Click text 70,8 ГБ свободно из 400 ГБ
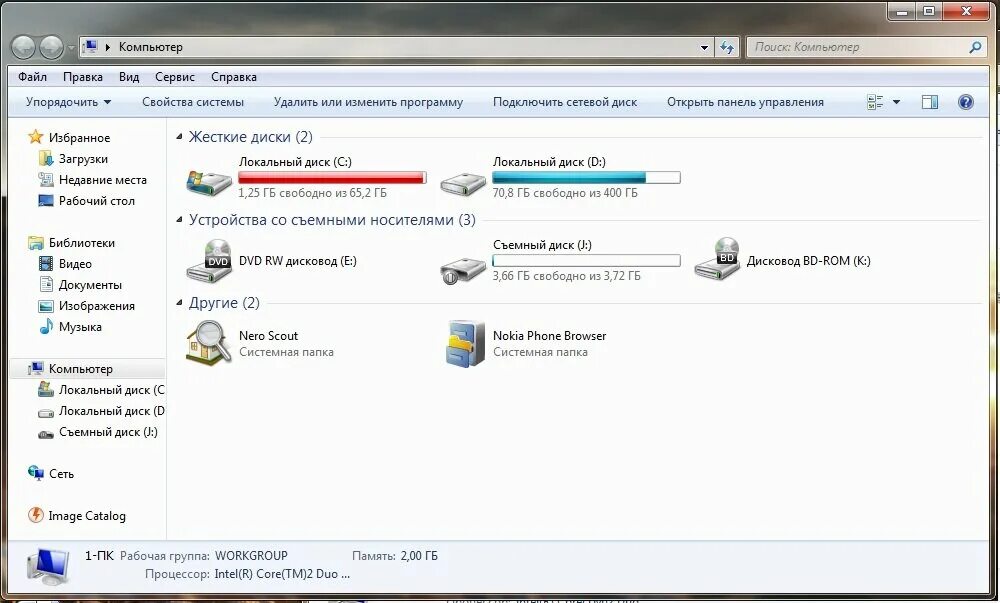This screenshot has height=603, width=1000. [x=565, y=193]
